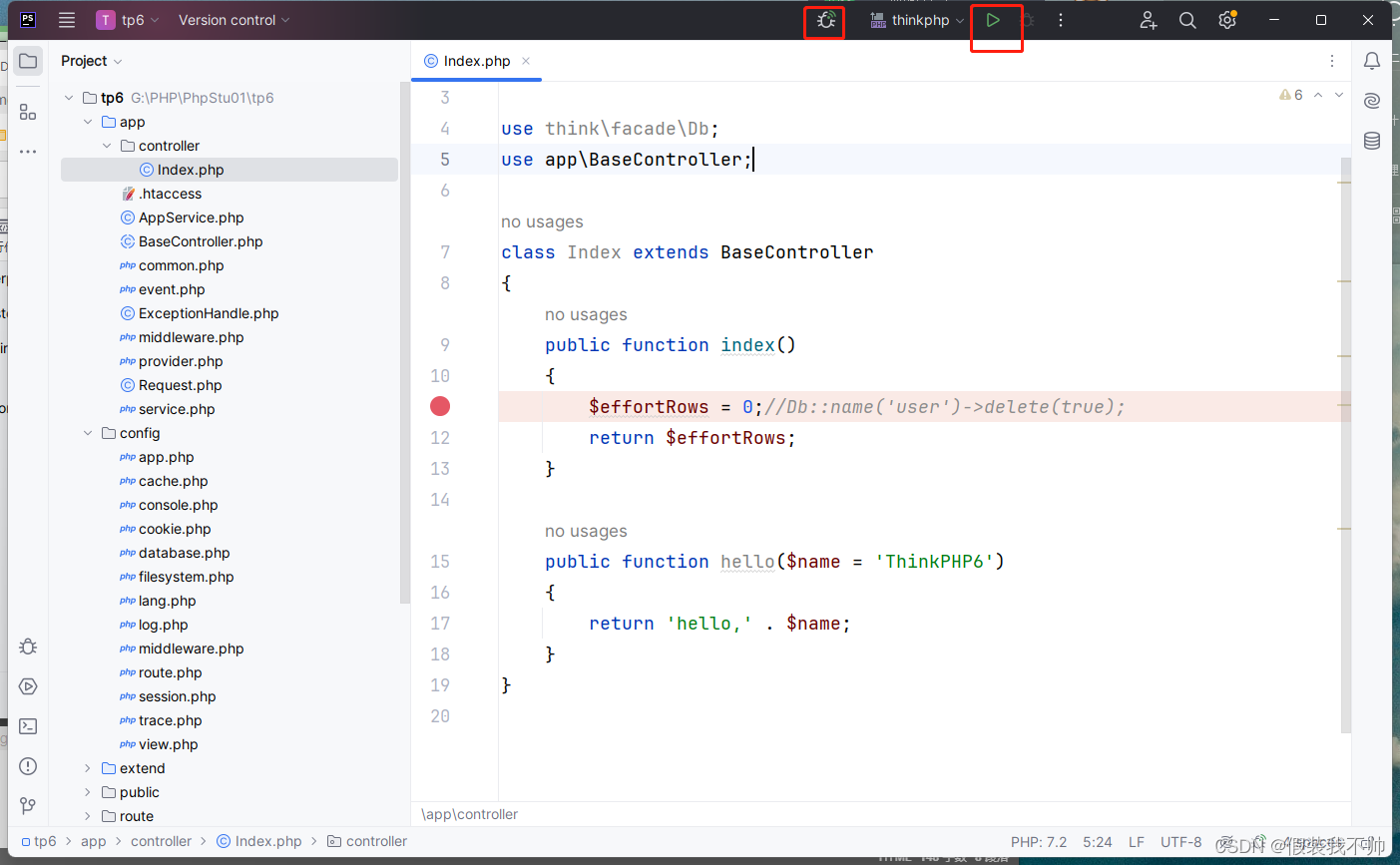
Task: Open the Problems tool window icon
Action: (x=28, y=766)
